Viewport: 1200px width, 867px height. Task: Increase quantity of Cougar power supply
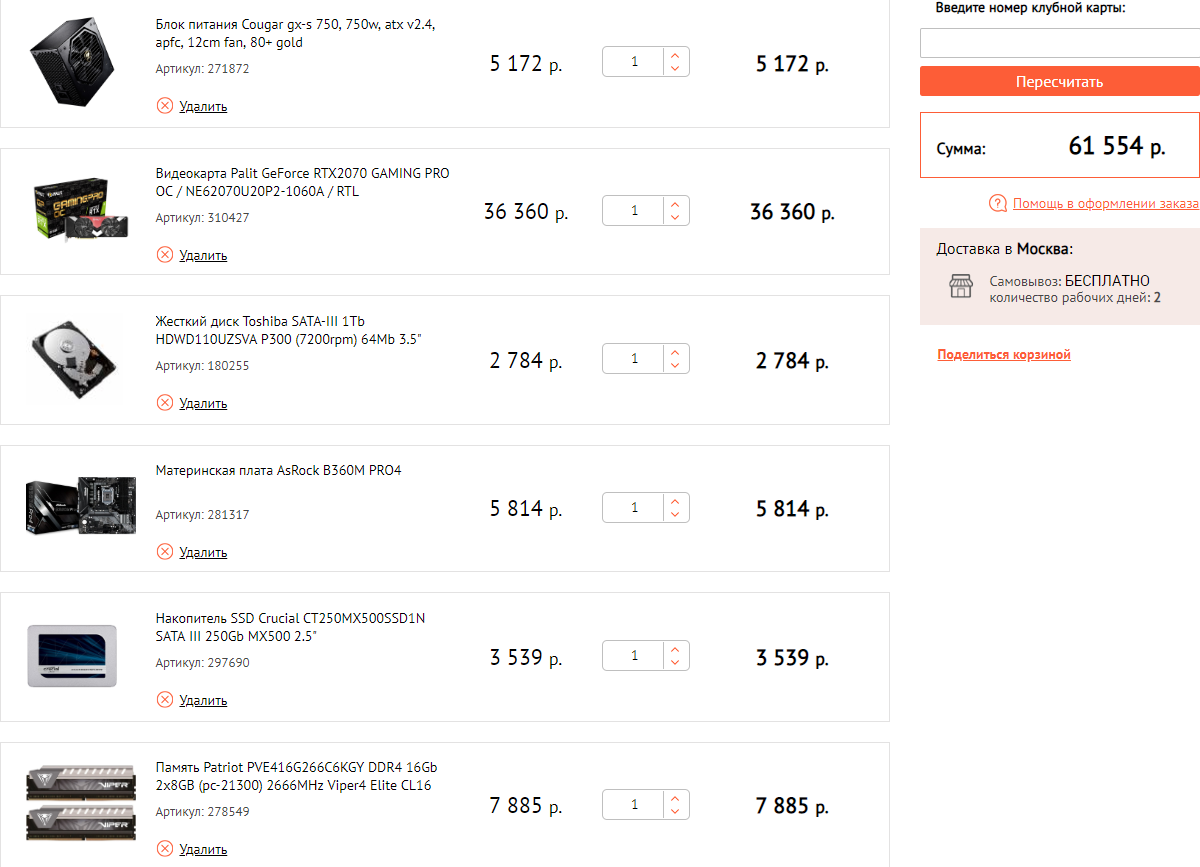[x=675, y=56]
